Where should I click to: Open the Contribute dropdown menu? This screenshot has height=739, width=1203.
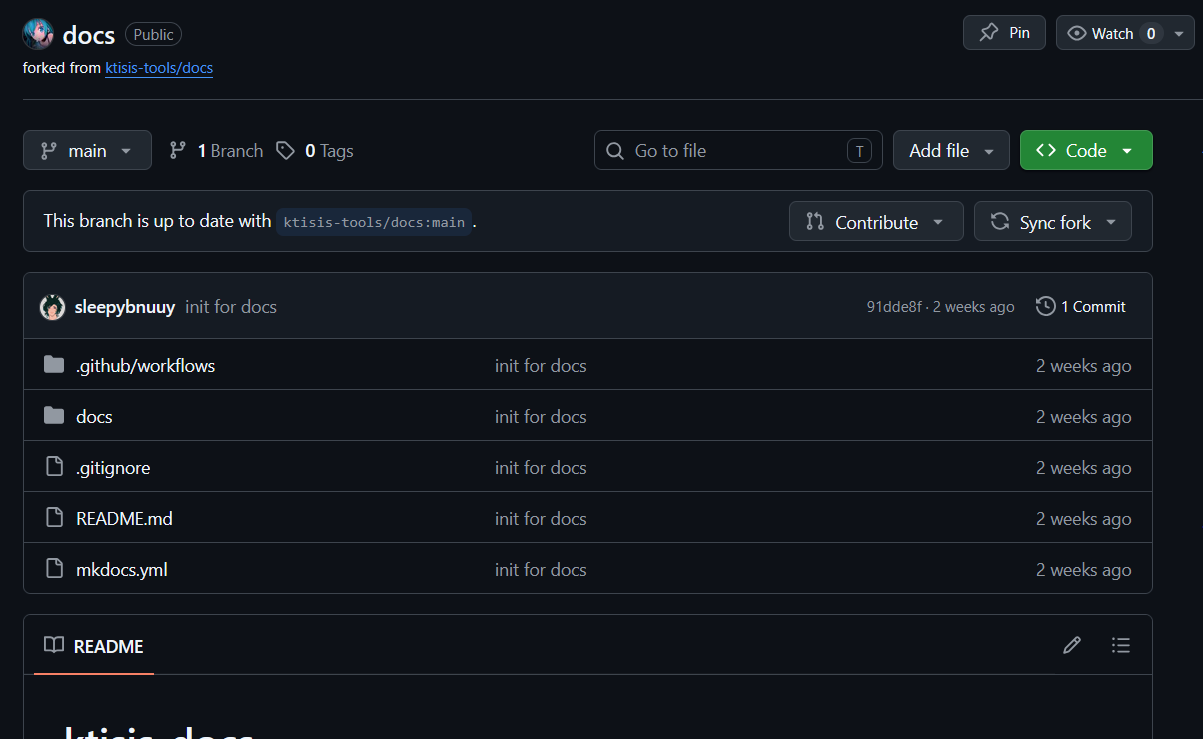tap(876, 221)
